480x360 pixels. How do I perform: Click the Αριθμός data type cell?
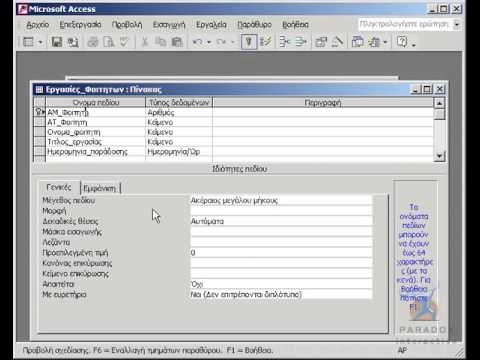pos(179,113)
